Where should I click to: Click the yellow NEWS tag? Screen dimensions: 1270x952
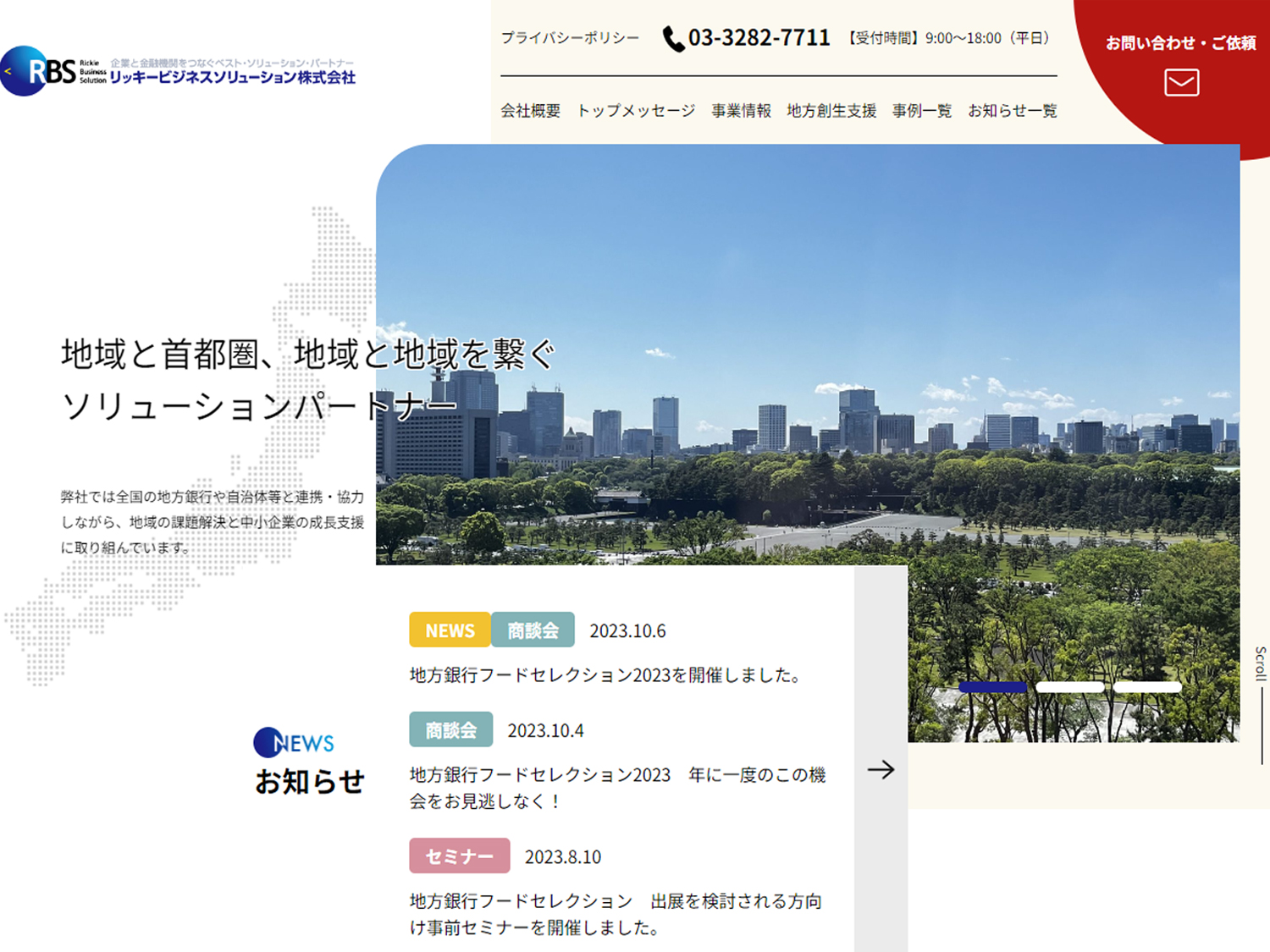pos(450,630)
